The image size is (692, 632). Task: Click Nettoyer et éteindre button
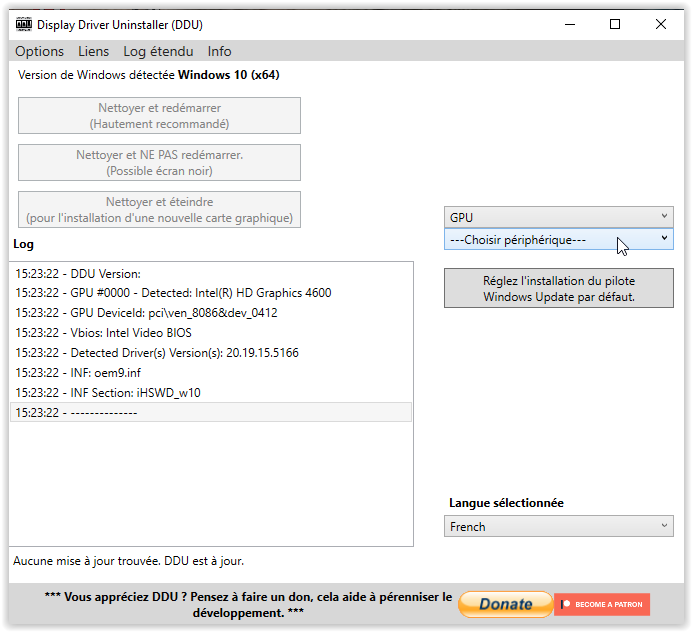point(159,210)
